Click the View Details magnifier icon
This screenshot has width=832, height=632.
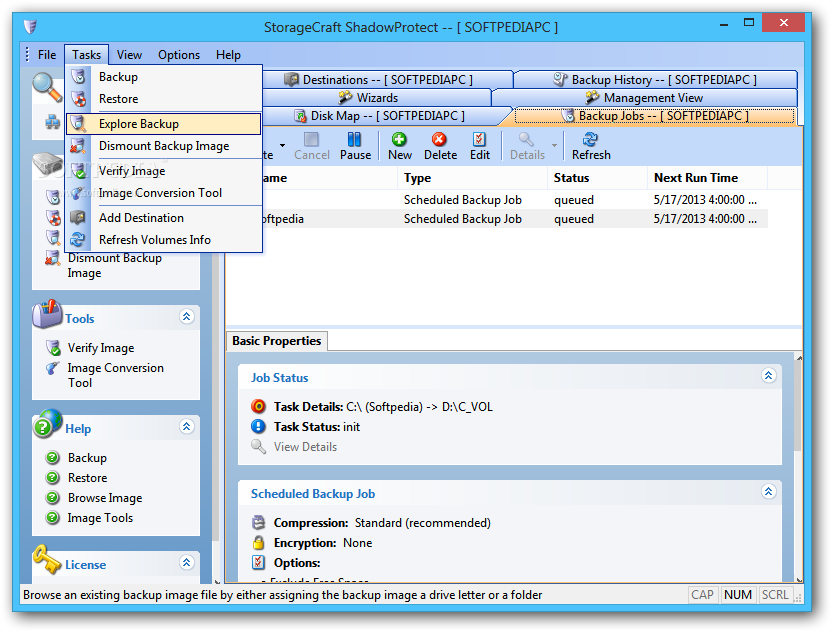click(258, 447)
